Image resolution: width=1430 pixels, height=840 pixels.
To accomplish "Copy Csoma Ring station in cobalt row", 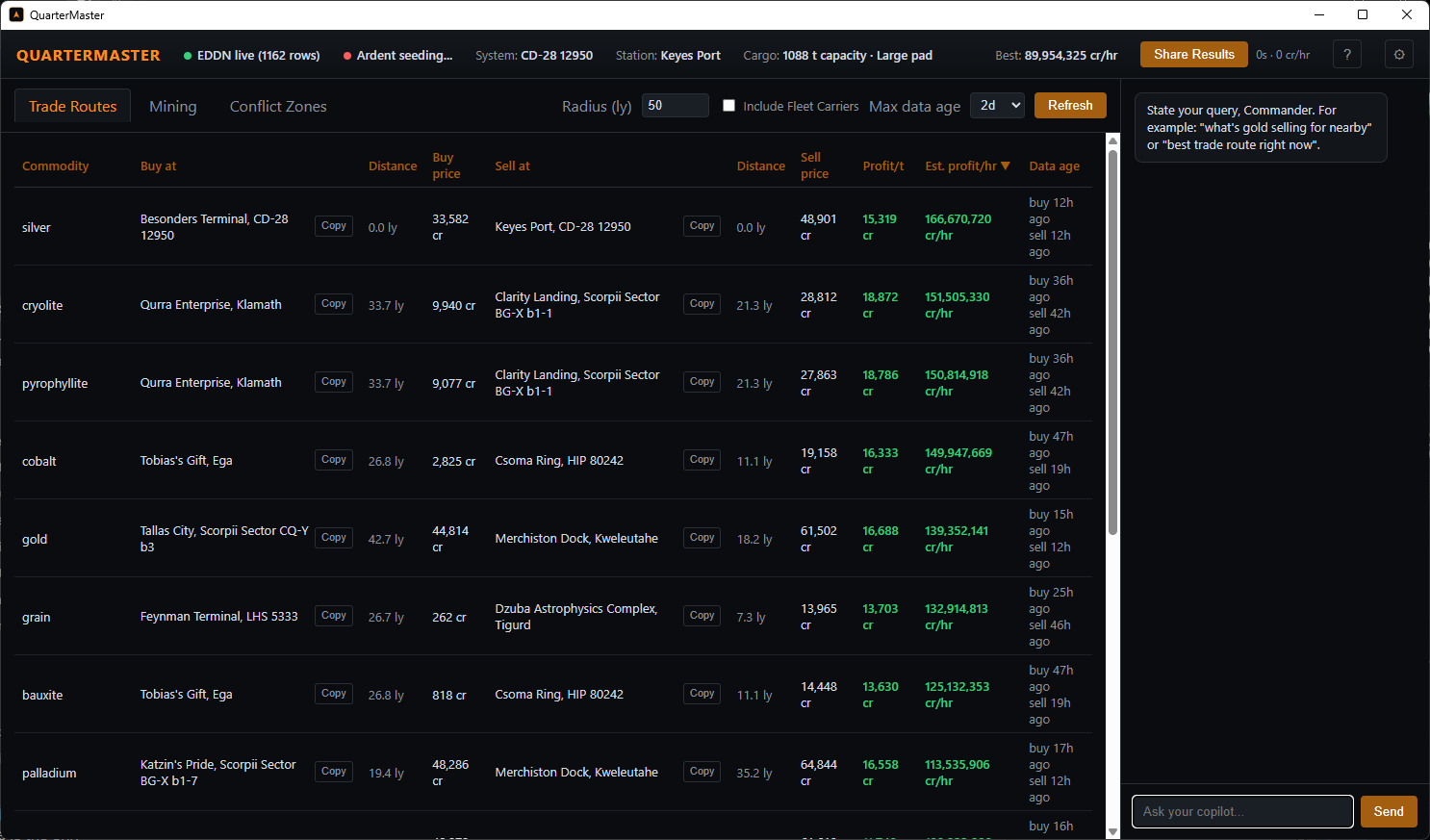I will [x=702, y=460].
